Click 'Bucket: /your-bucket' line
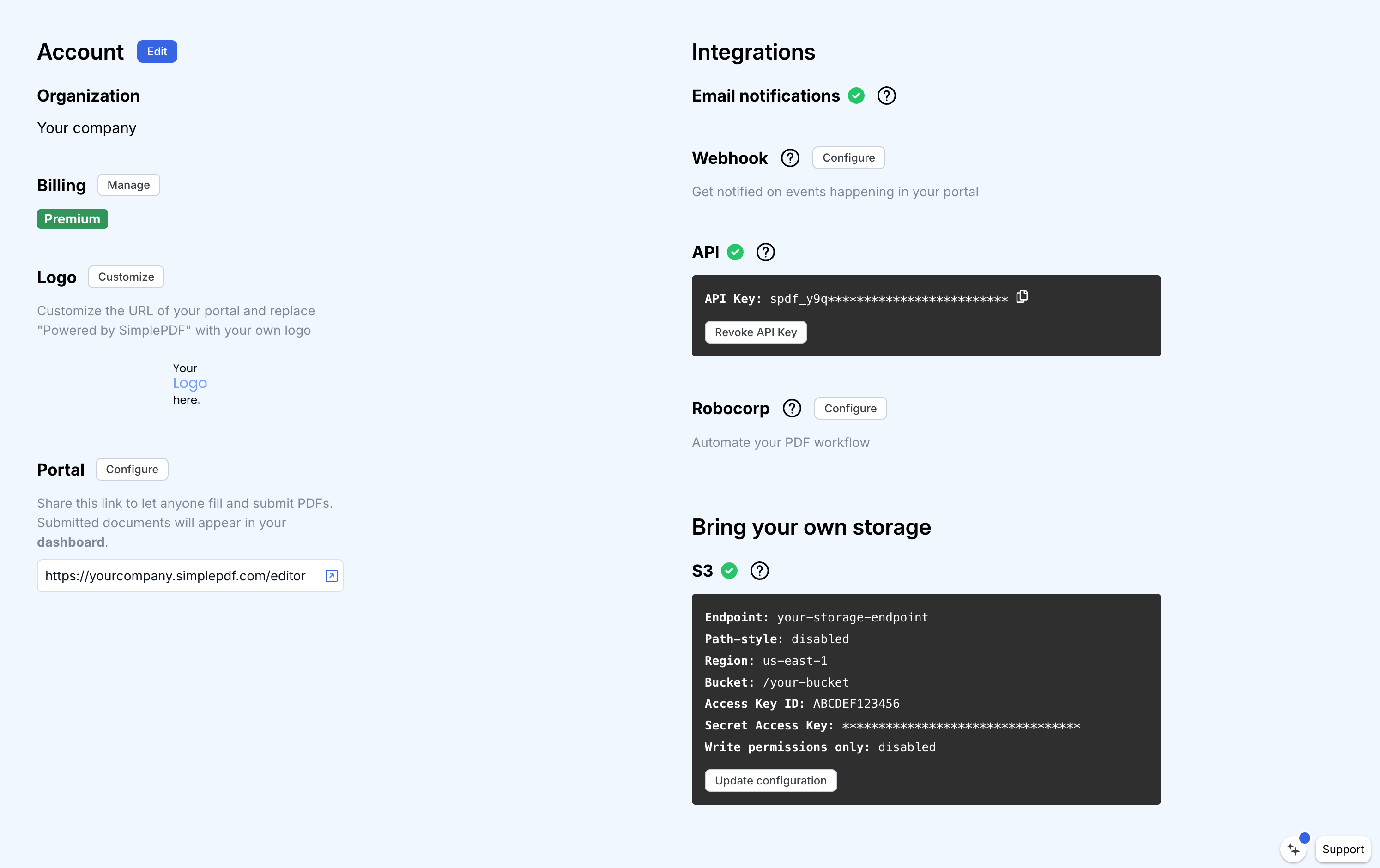The image size is (1380, 868). click(776, 682)
